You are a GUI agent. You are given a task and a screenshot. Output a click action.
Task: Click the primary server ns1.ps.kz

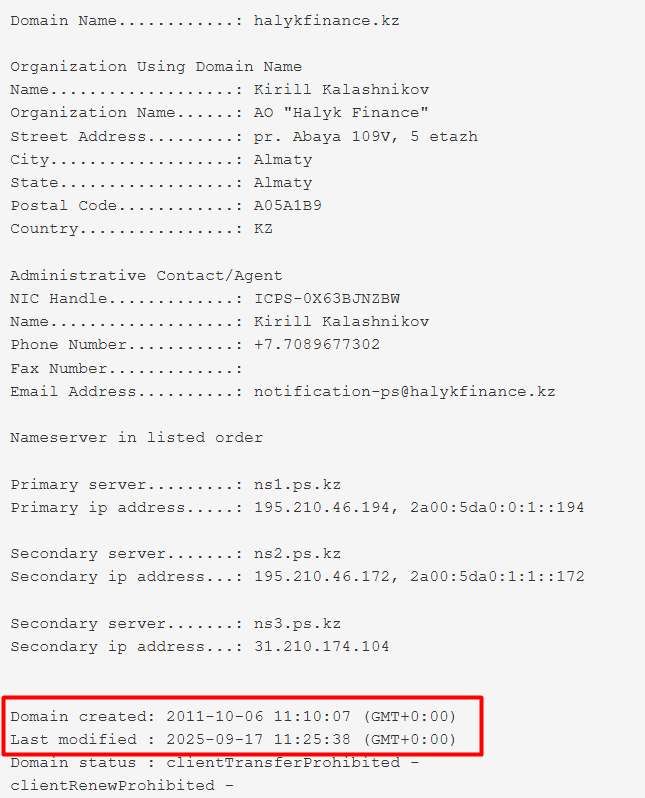point(297,484)
